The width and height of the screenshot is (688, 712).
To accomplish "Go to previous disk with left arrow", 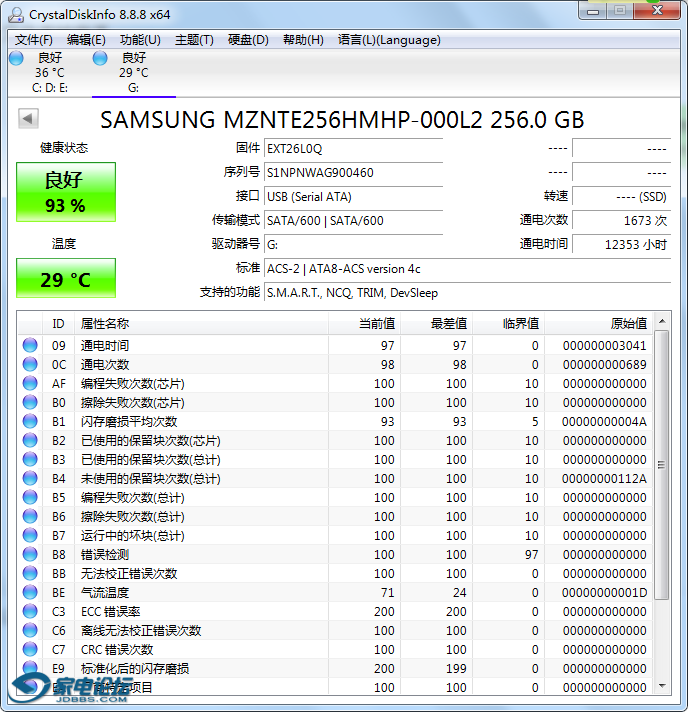I will [28, 119].
